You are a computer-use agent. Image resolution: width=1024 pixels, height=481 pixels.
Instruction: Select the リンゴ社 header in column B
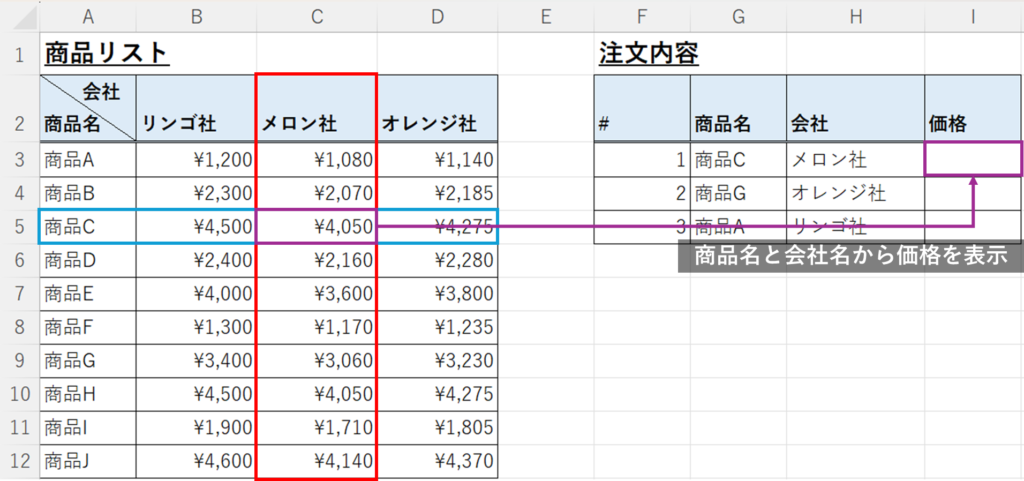[x=196, y=124]
